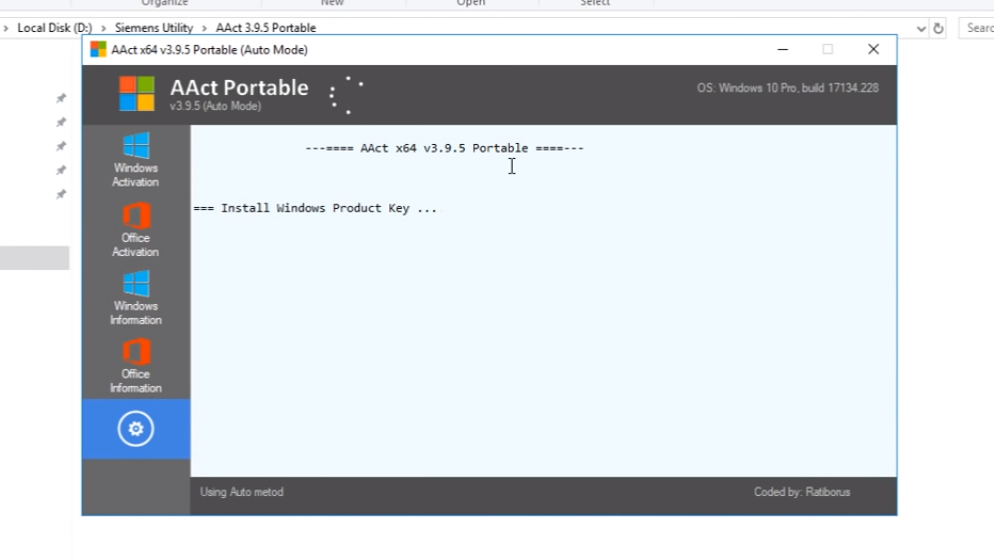
Task: Click the 'AAct x64 v3.9.5 Portable' log header
Action: 444,148
